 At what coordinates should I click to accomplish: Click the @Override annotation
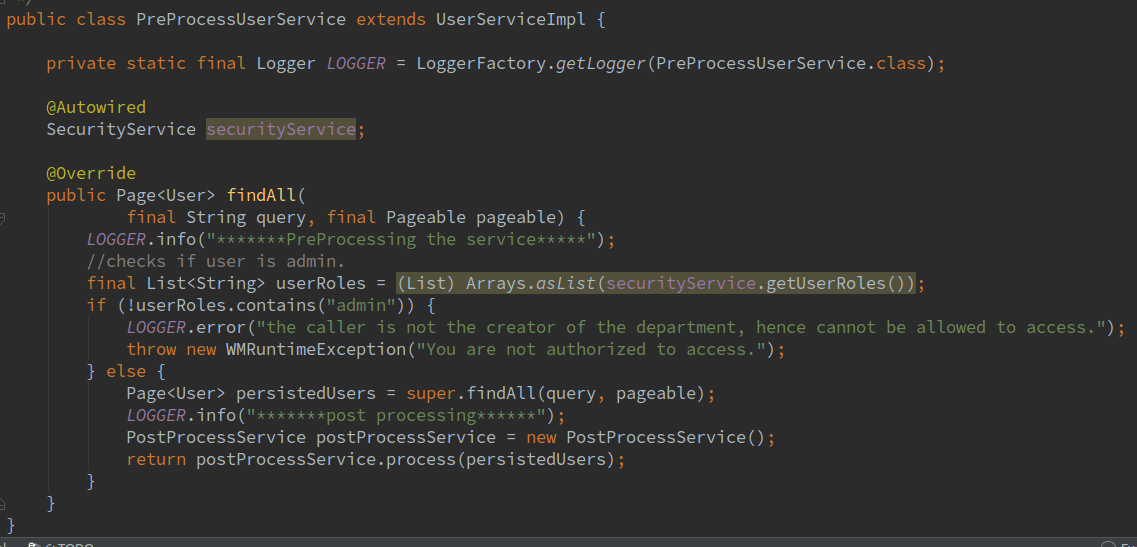pyautogui.click(x=91, y=173)
